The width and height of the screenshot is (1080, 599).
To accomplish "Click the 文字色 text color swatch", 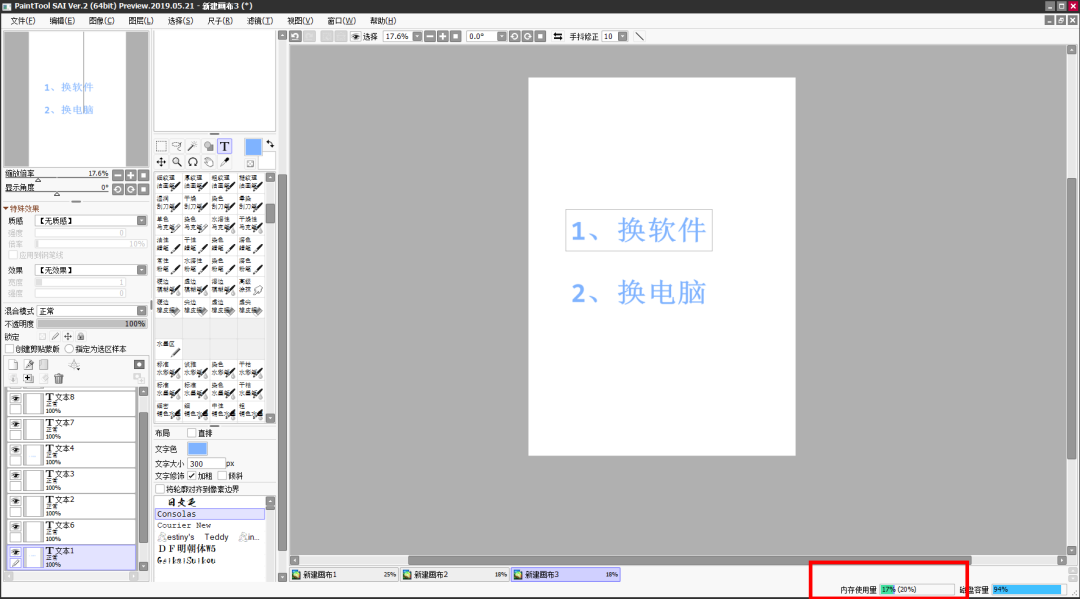I will point(197,449).
